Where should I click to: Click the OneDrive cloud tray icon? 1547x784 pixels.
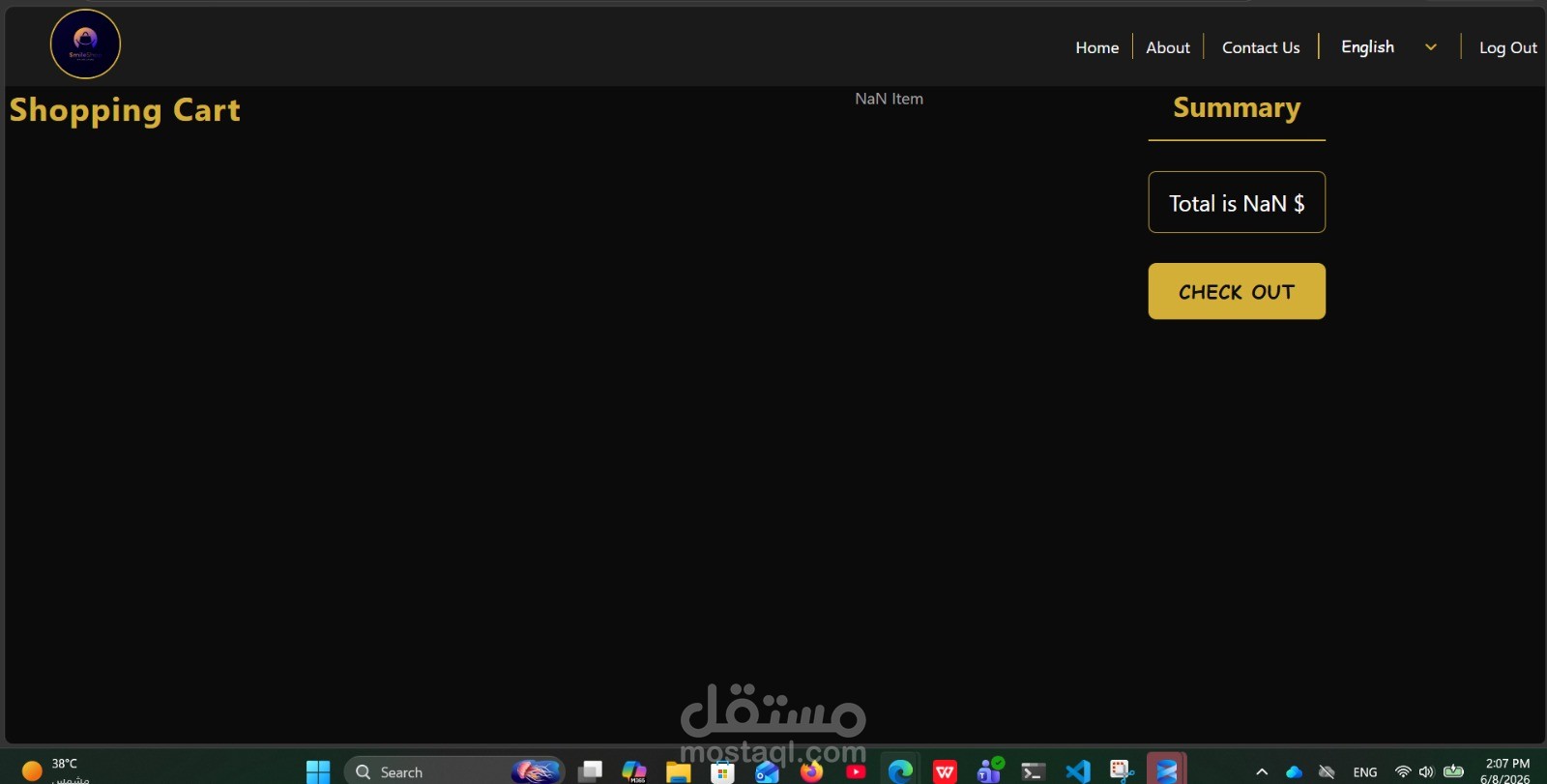click(1294, 771)
